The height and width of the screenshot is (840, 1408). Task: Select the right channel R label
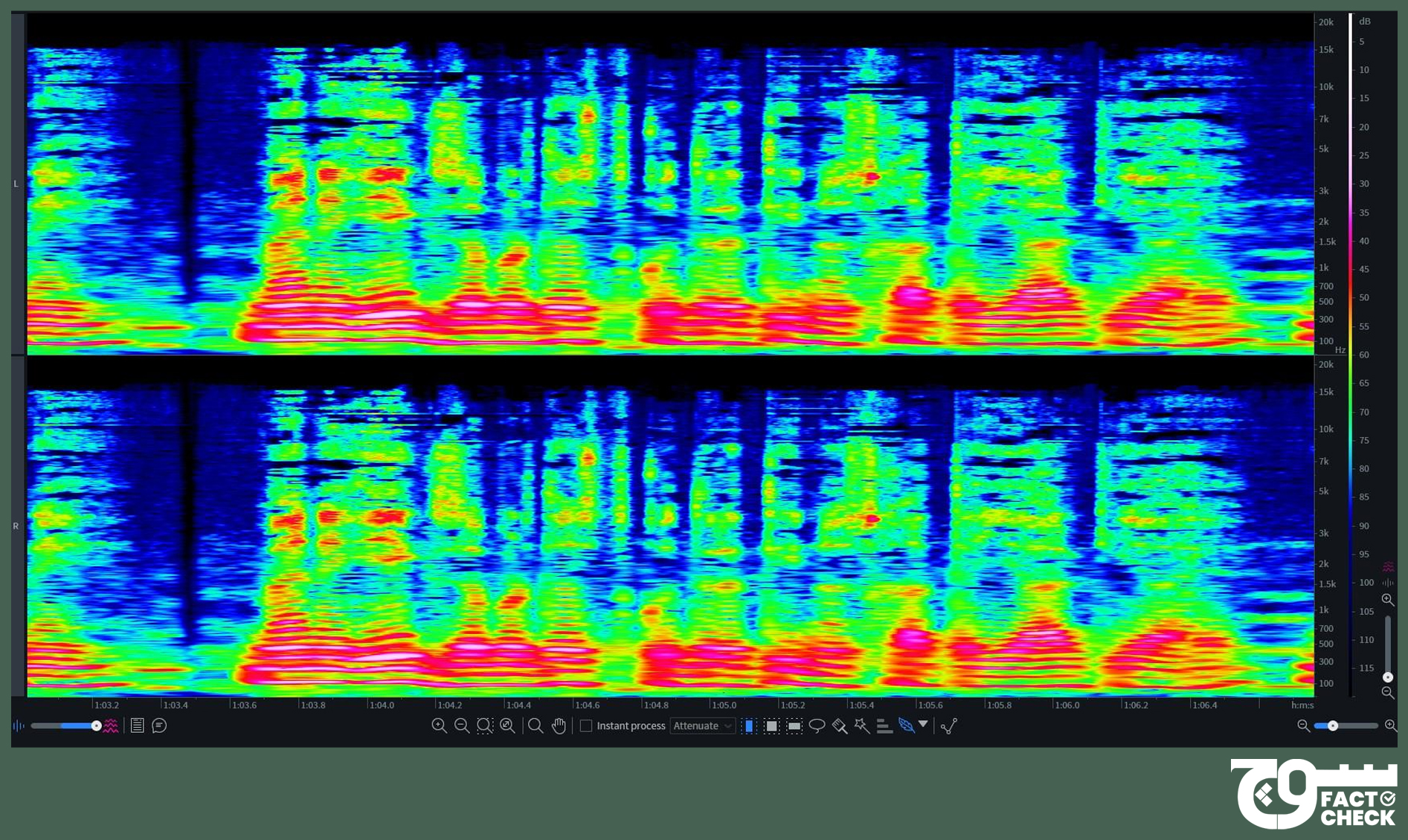[x=16, y=526]
